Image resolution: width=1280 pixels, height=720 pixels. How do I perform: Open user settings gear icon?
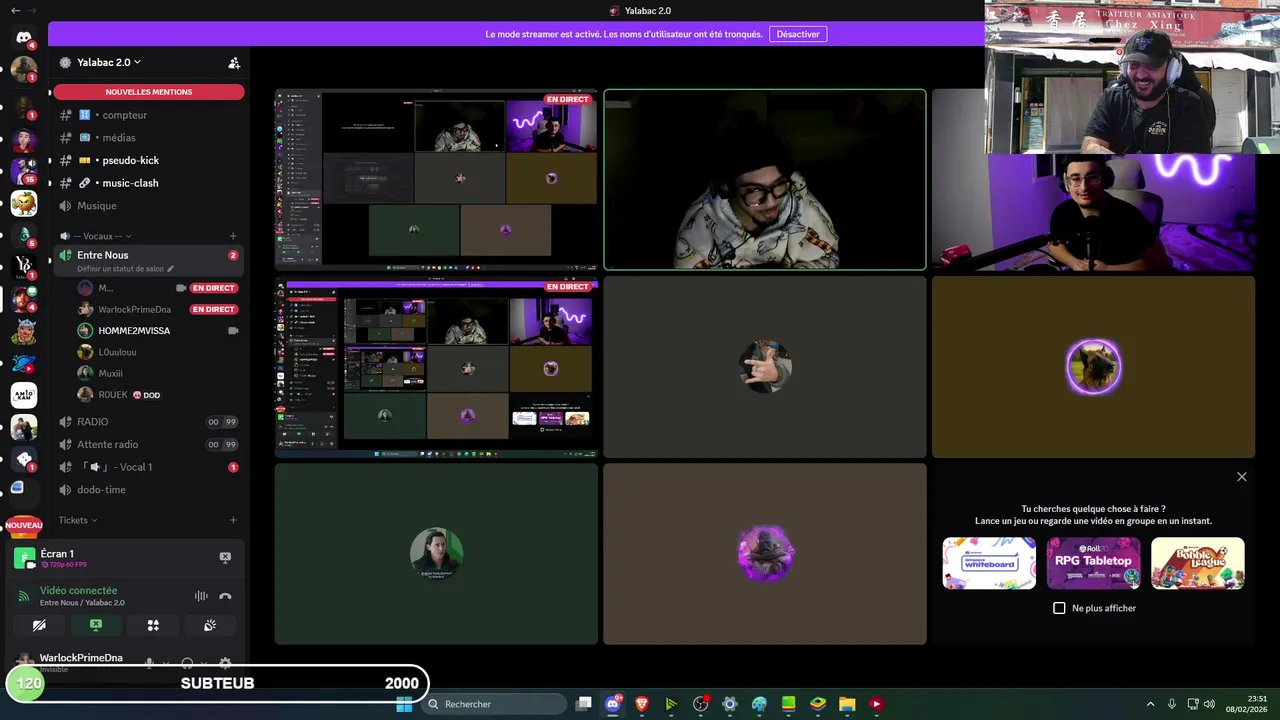[x=225, y=663]
